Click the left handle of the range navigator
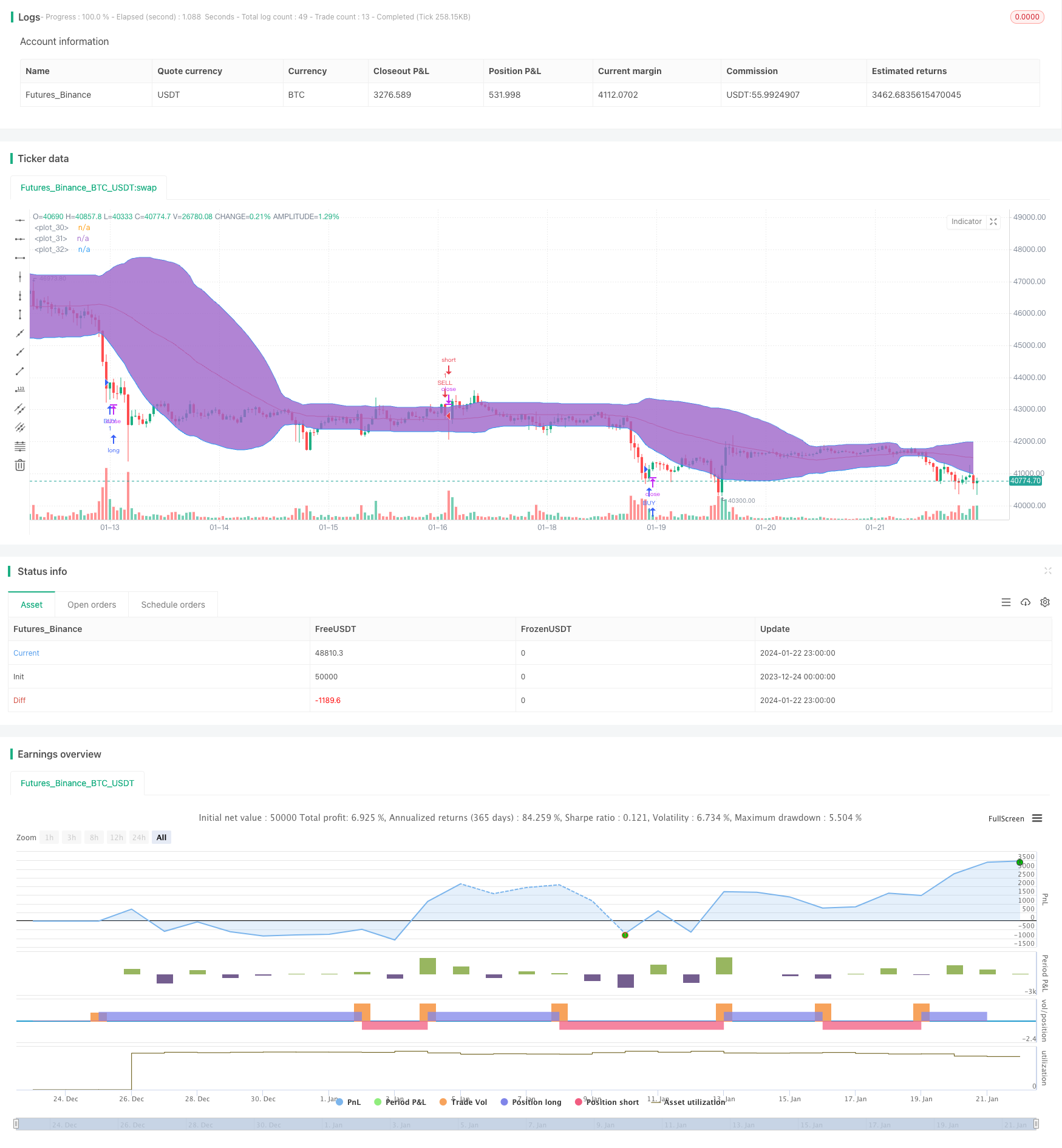 16,1124
